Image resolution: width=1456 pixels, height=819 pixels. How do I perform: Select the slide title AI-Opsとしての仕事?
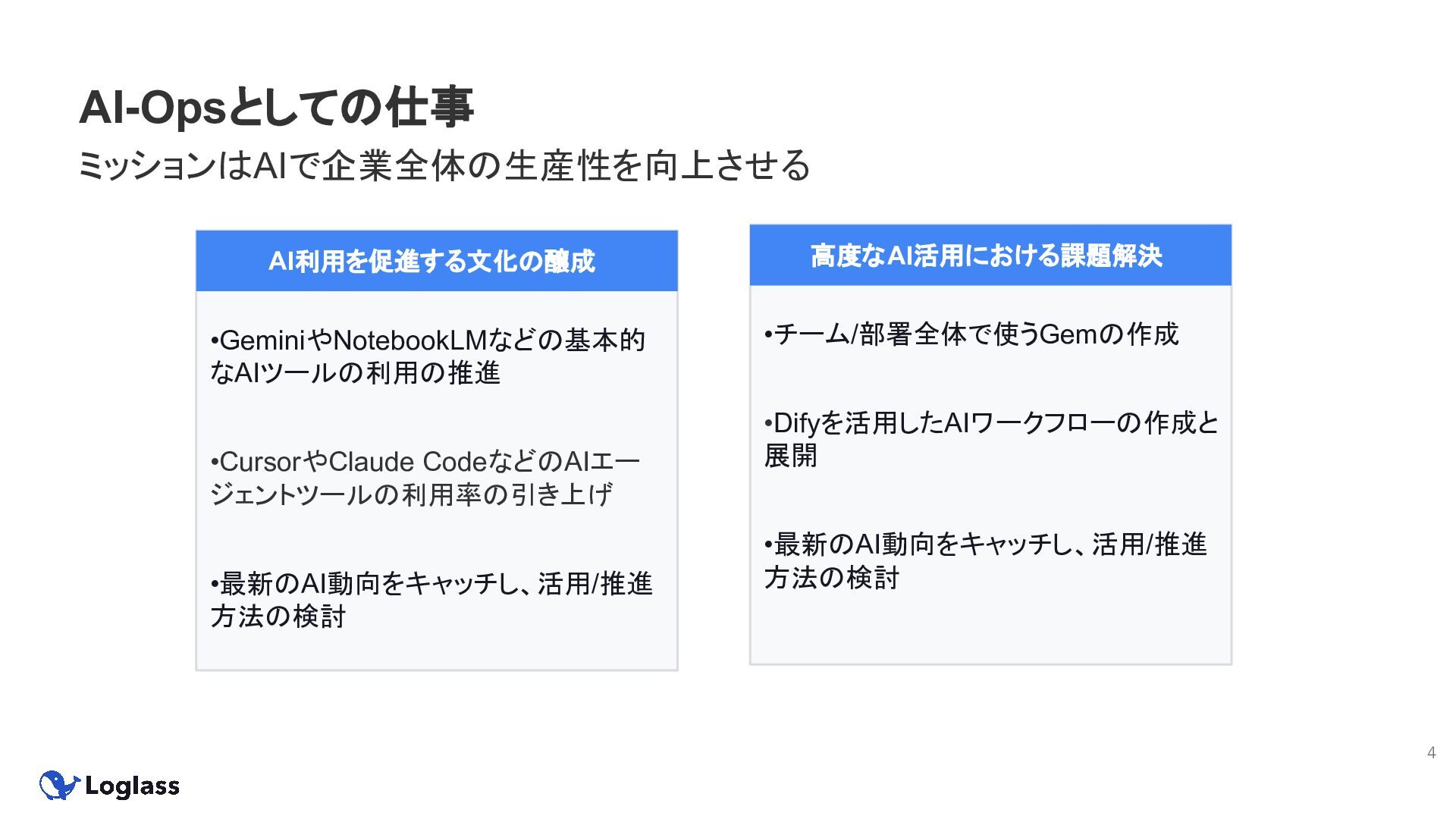[277, 107]
